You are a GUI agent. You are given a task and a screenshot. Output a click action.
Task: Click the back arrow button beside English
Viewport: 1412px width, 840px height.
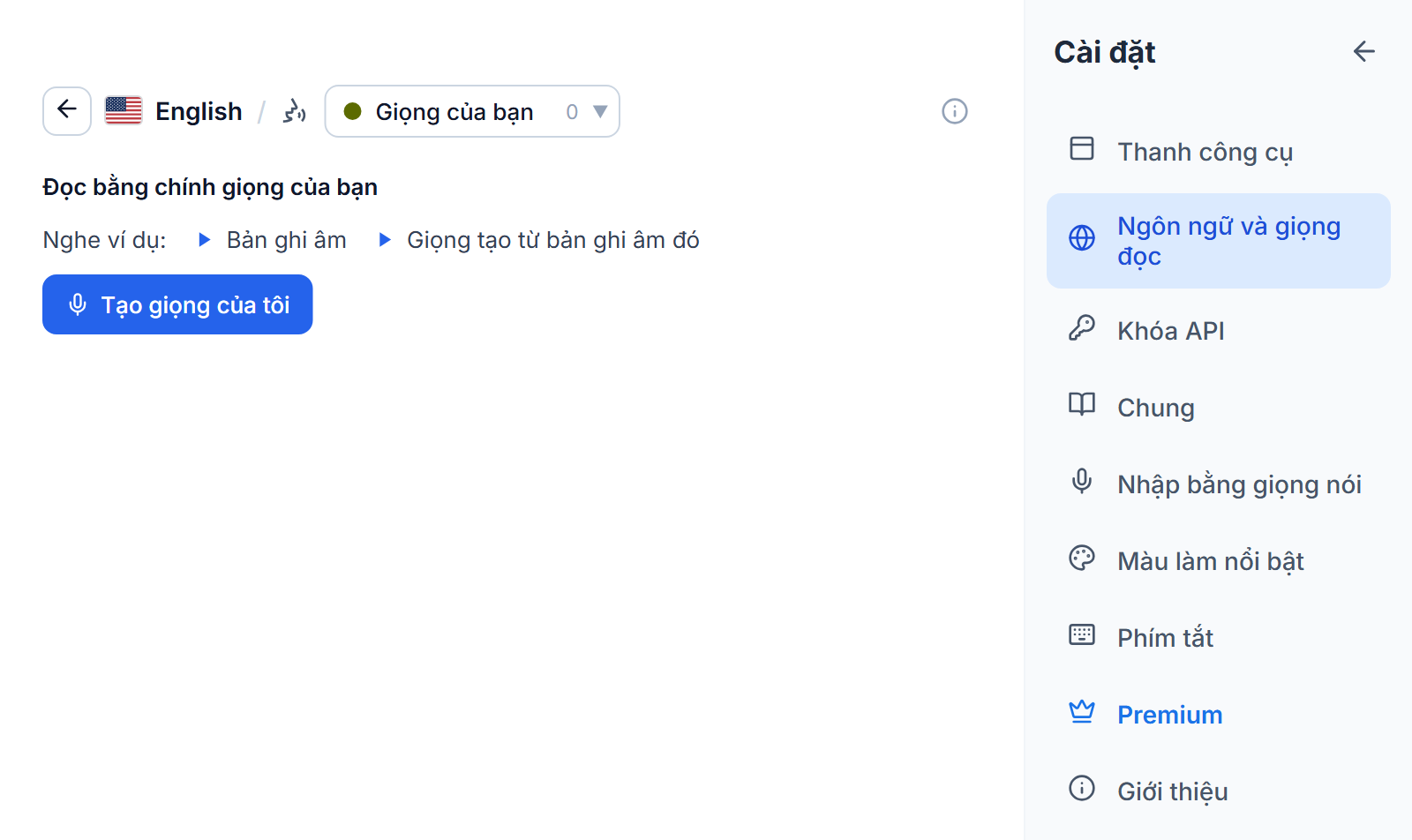[67, 111]
